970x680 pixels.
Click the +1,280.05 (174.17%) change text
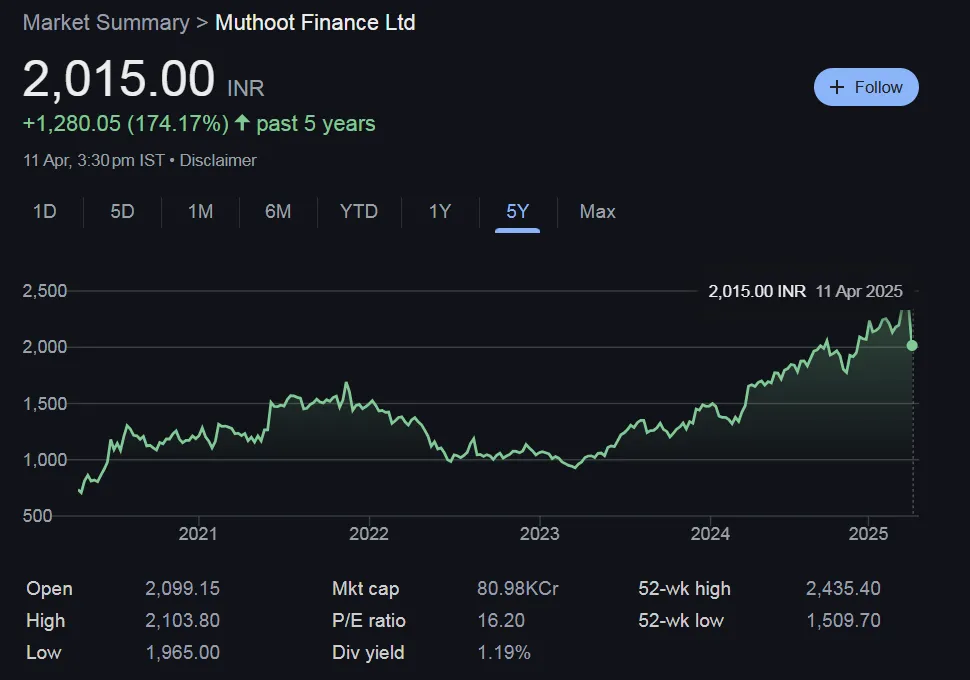[x=126, y=124]
